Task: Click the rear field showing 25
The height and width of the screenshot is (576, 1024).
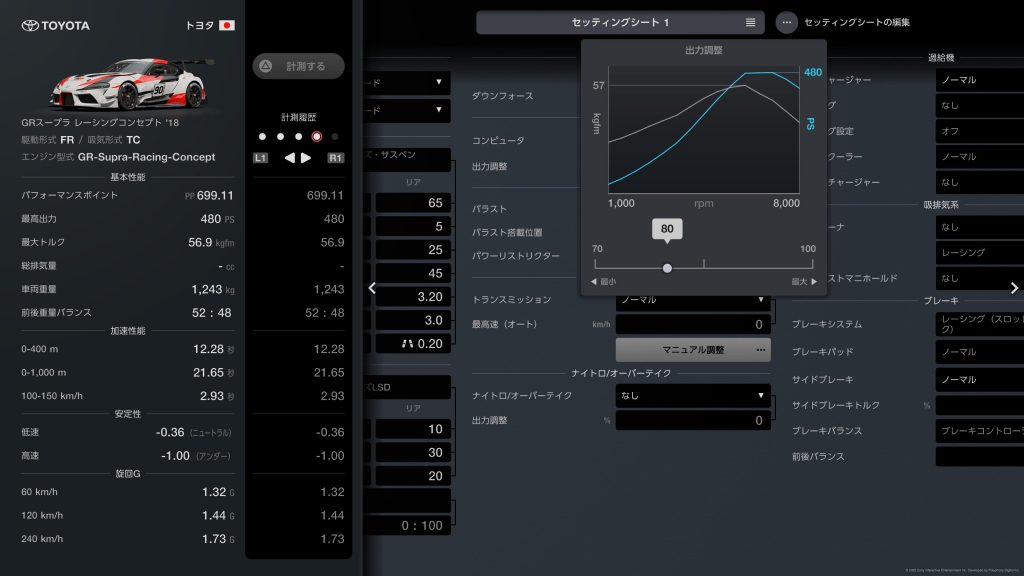Action: point(413,250)
